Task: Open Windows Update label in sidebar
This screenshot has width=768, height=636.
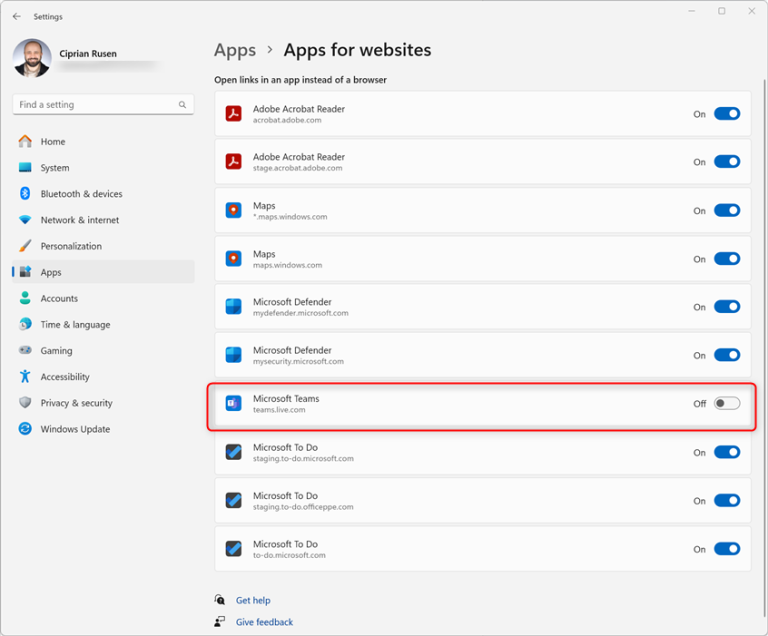Action: 75,429
